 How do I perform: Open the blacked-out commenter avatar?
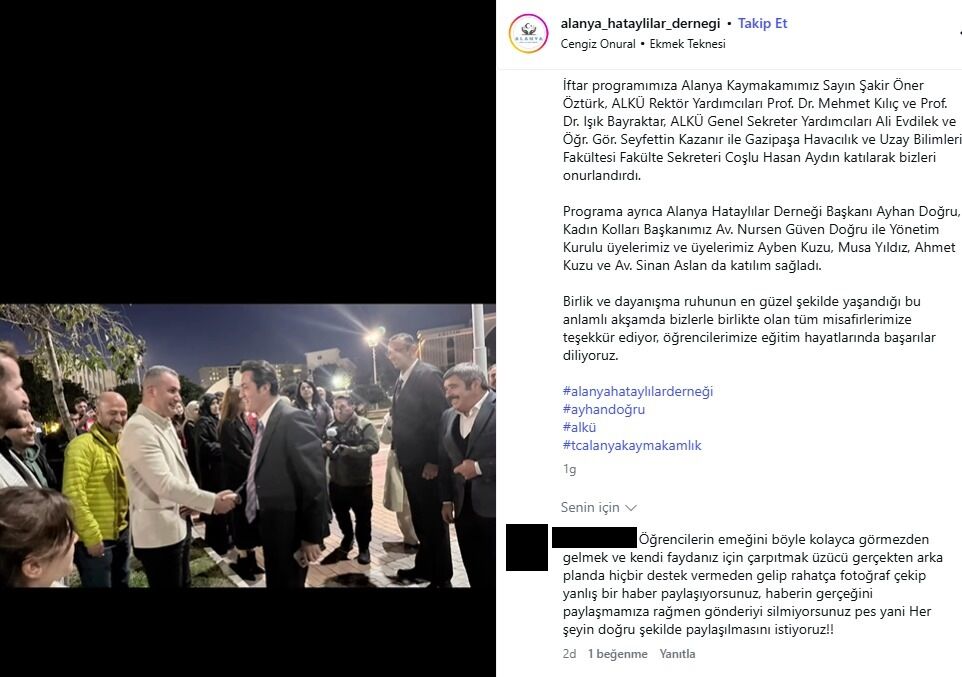coord(527,547)
